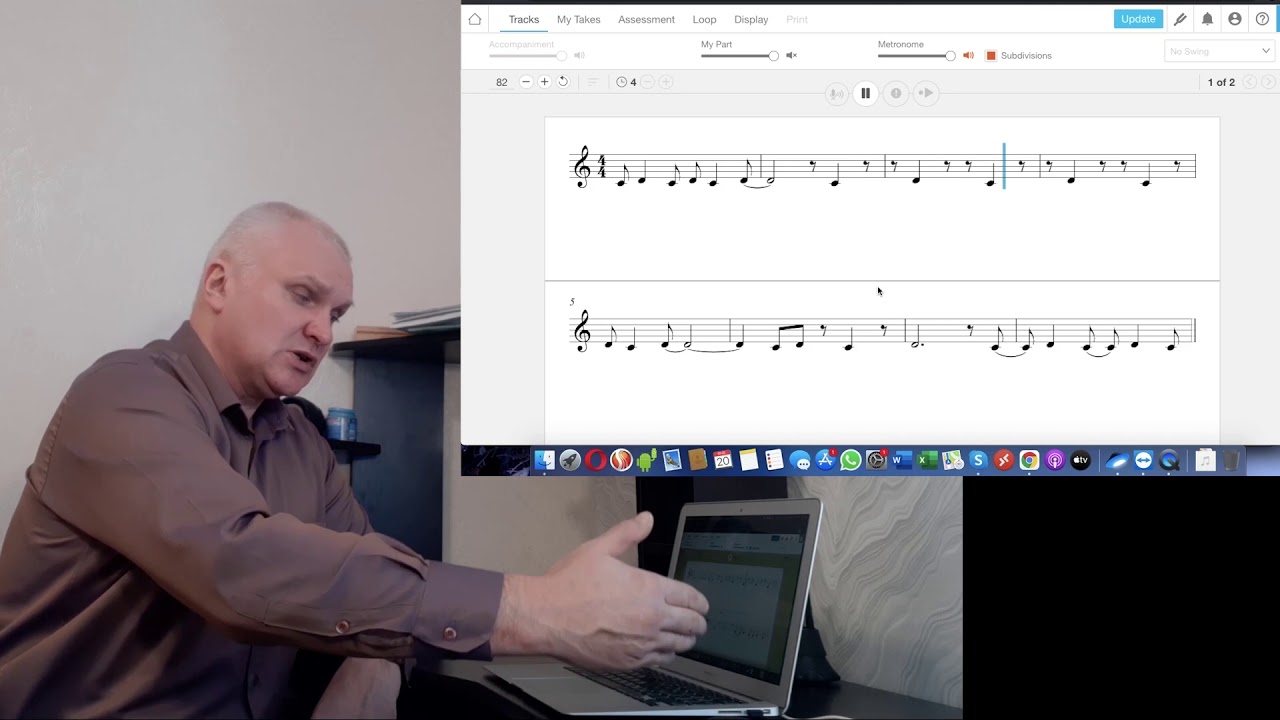Open the help question mark icon
The image size is (1280, 720).
(x=1262, y=19)
